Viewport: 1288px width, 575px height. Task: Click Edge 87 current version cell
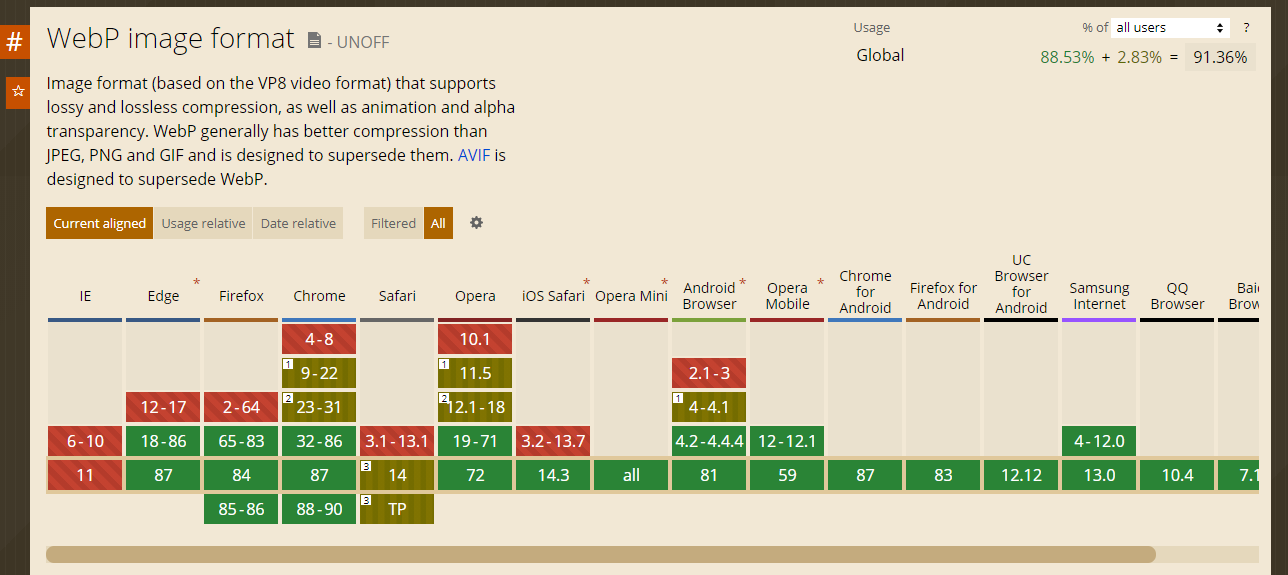point(163,475)
